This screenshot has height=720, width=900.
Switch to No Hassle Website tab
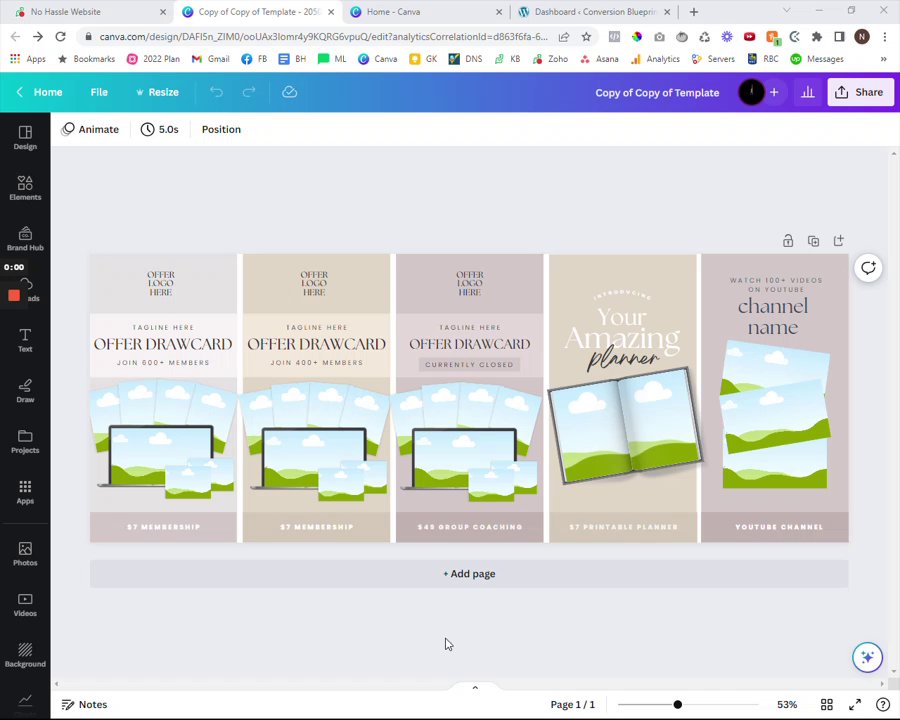pyautogui.click(x=92, y=11)
